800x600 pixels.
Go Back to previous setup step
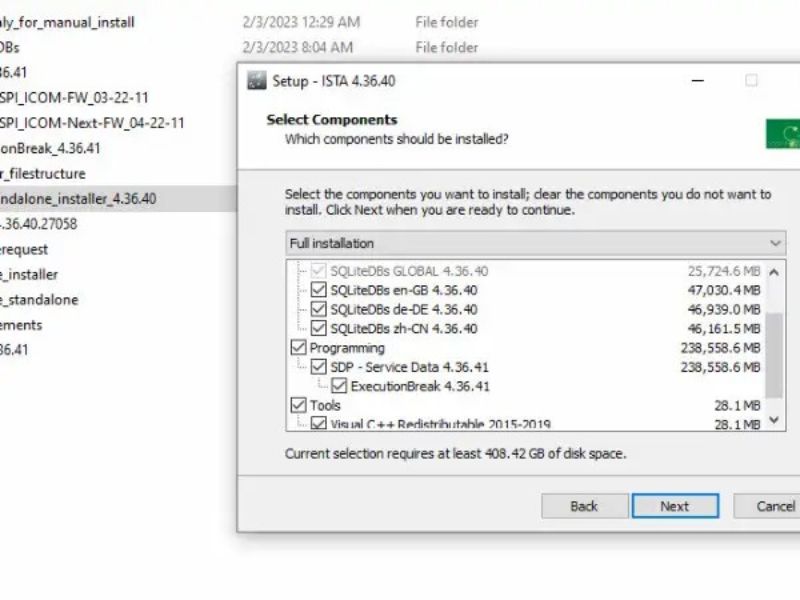584,506
